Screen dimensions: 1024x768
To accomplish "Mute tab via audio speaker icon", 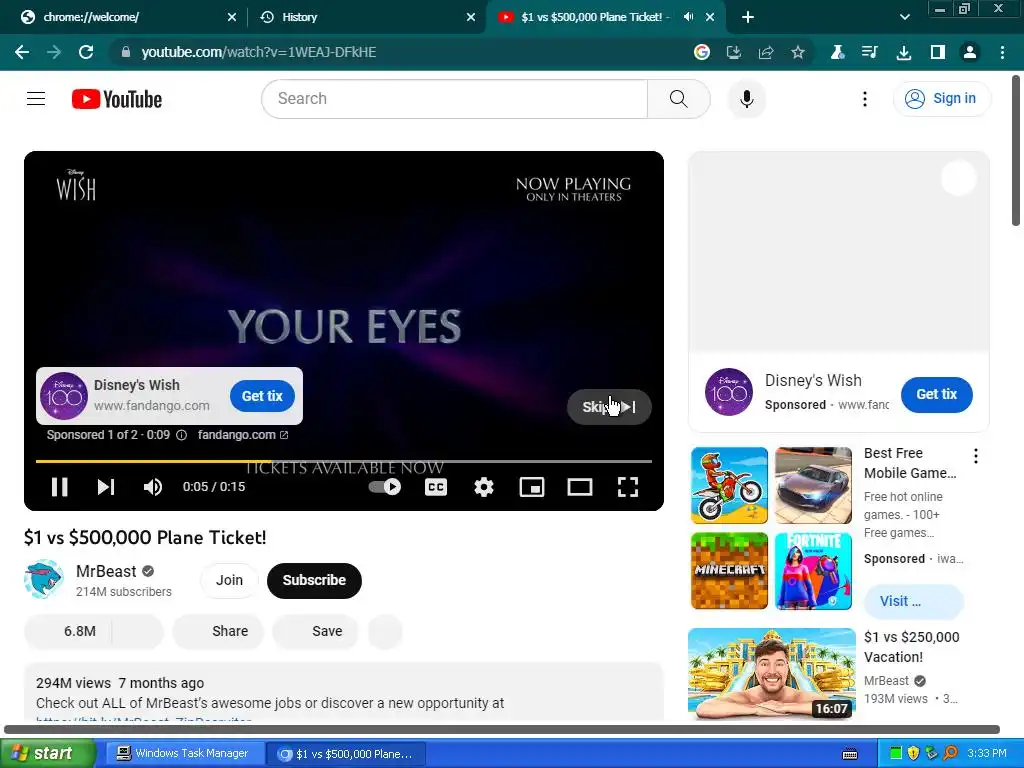I will click(x=688, y=17).
